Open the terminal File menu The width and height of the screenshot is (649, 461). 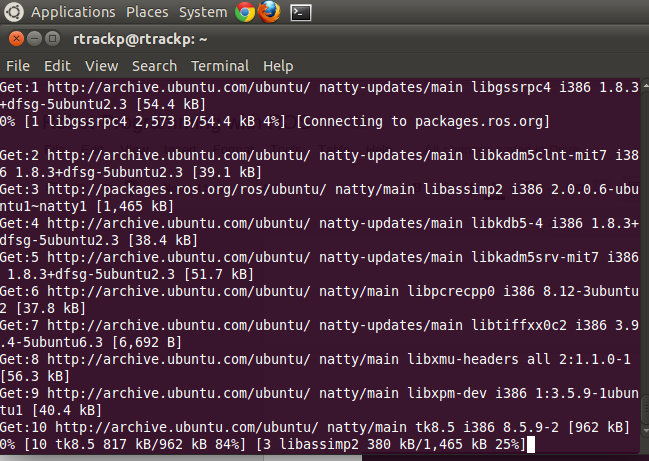point(18,66)
